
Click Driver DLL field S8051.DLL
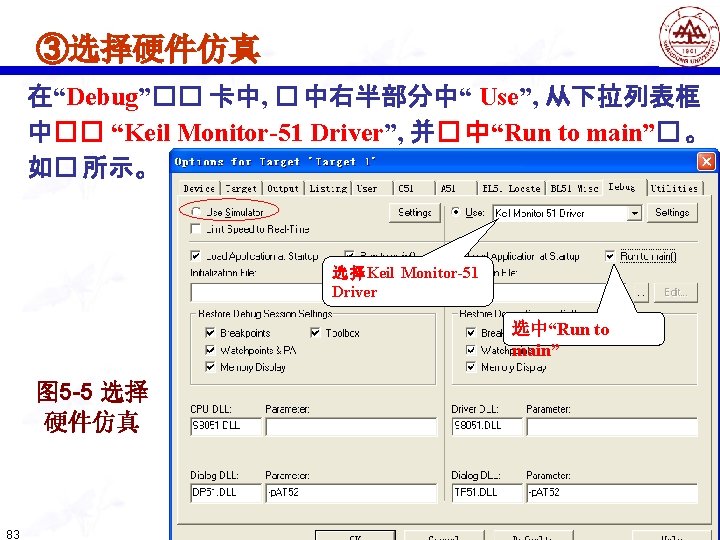point(487,426)
